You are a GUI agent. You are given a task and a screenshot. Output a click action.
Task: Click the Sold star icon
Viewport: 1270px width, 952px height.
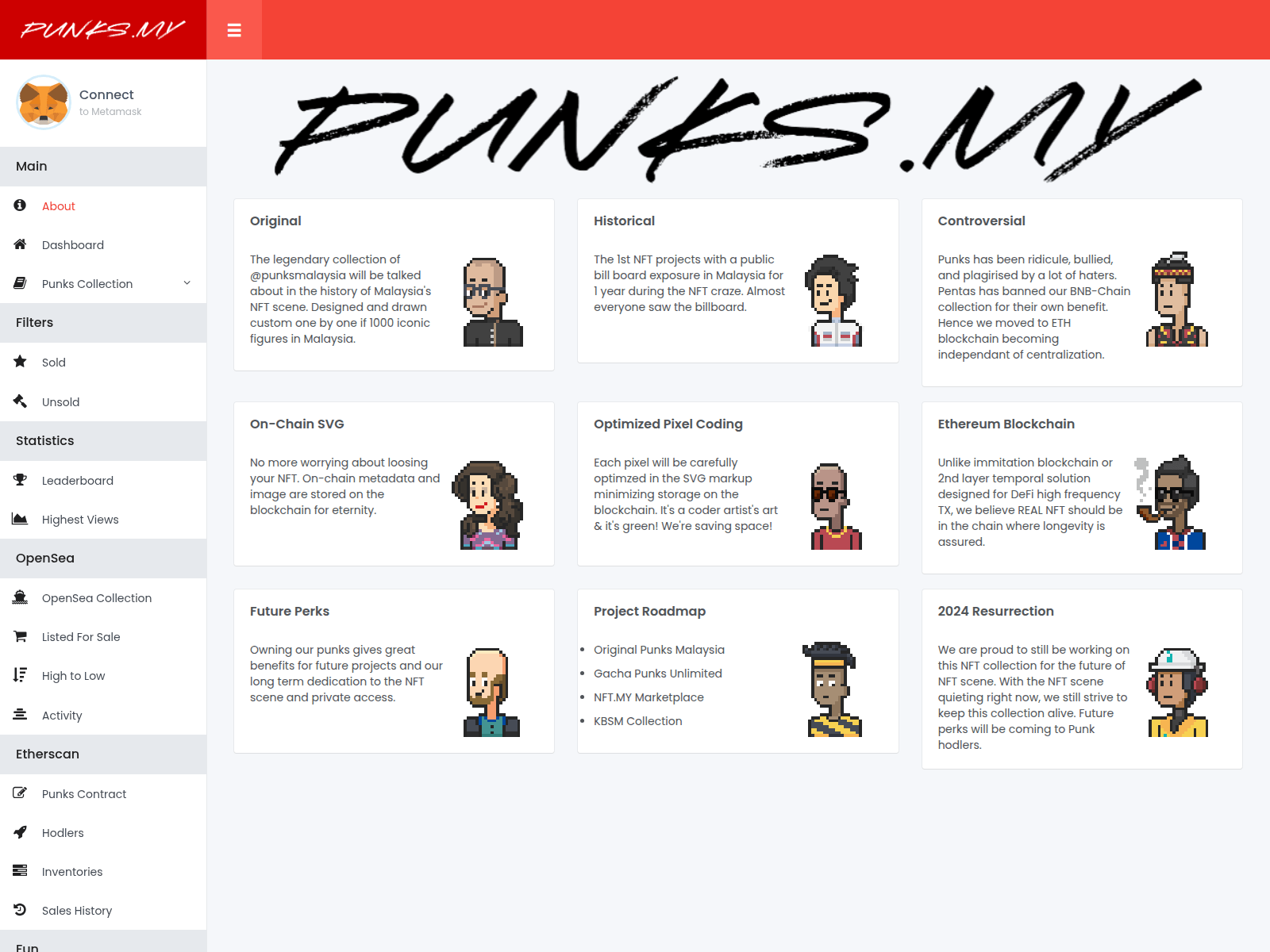click(20, 362)
